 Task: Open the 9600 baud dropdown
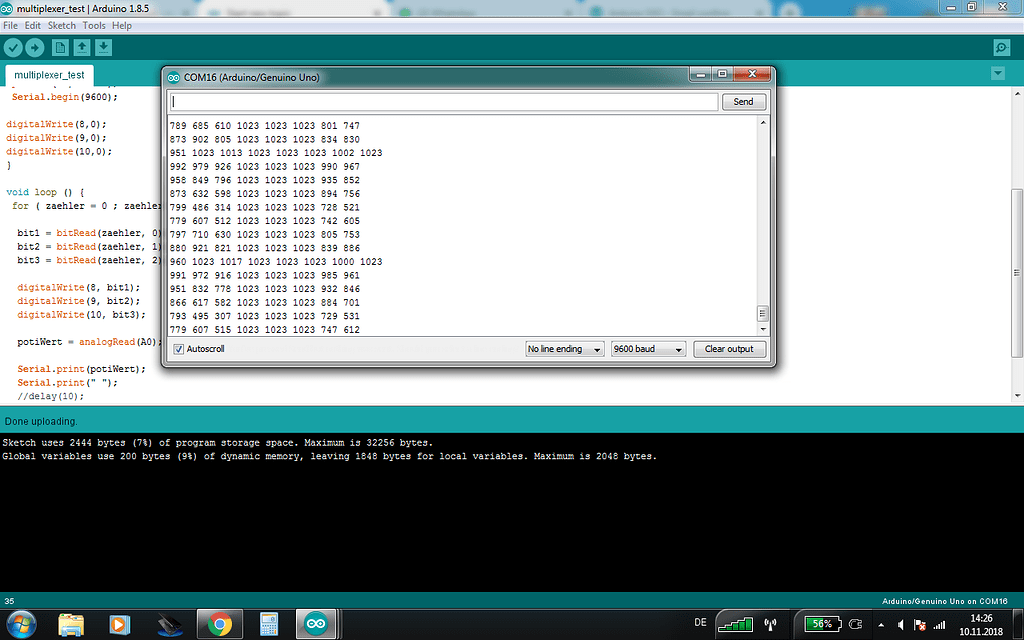648,349
